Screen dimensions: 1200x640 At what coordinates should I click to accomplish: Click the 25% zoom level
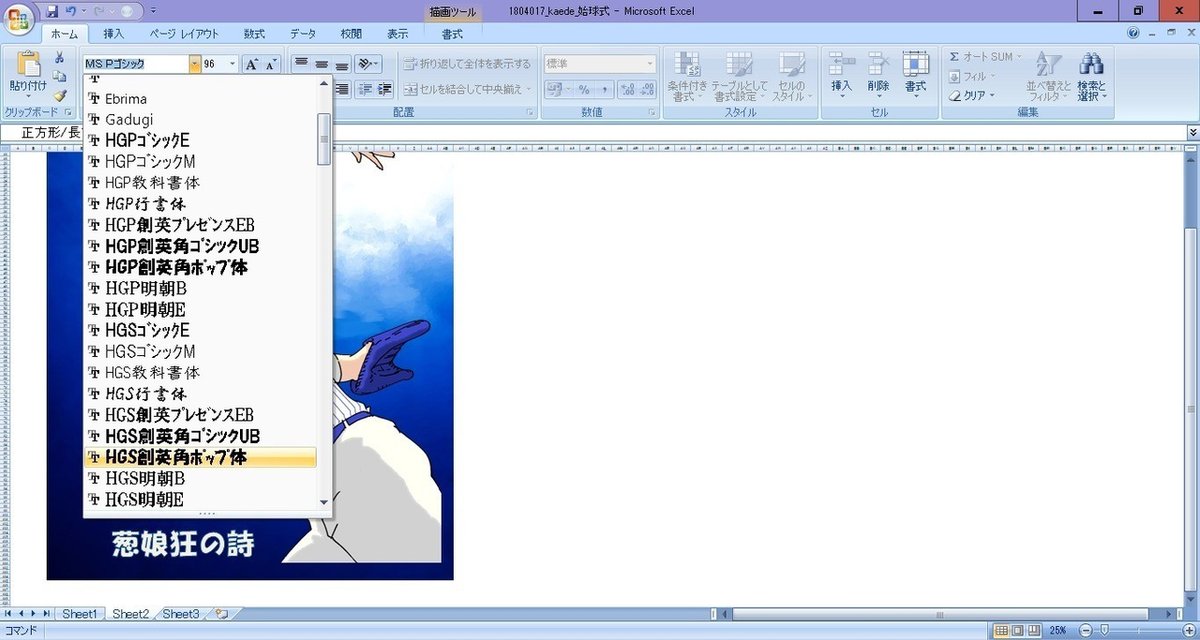tap(1057, 630)
